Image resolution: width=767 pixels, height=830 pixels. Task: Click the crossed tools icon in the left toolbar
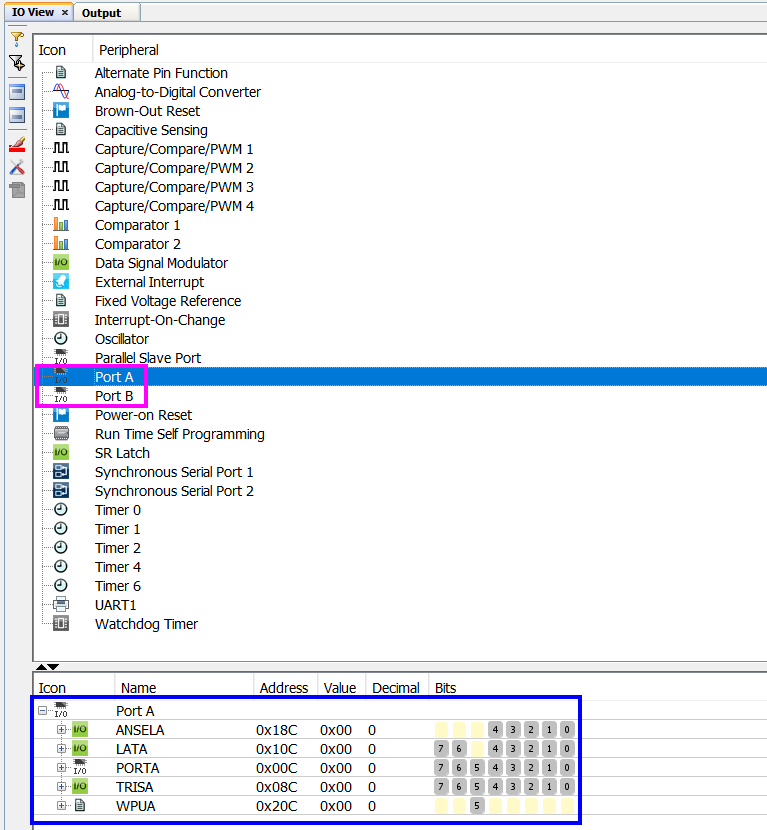[x=17, y=167]
